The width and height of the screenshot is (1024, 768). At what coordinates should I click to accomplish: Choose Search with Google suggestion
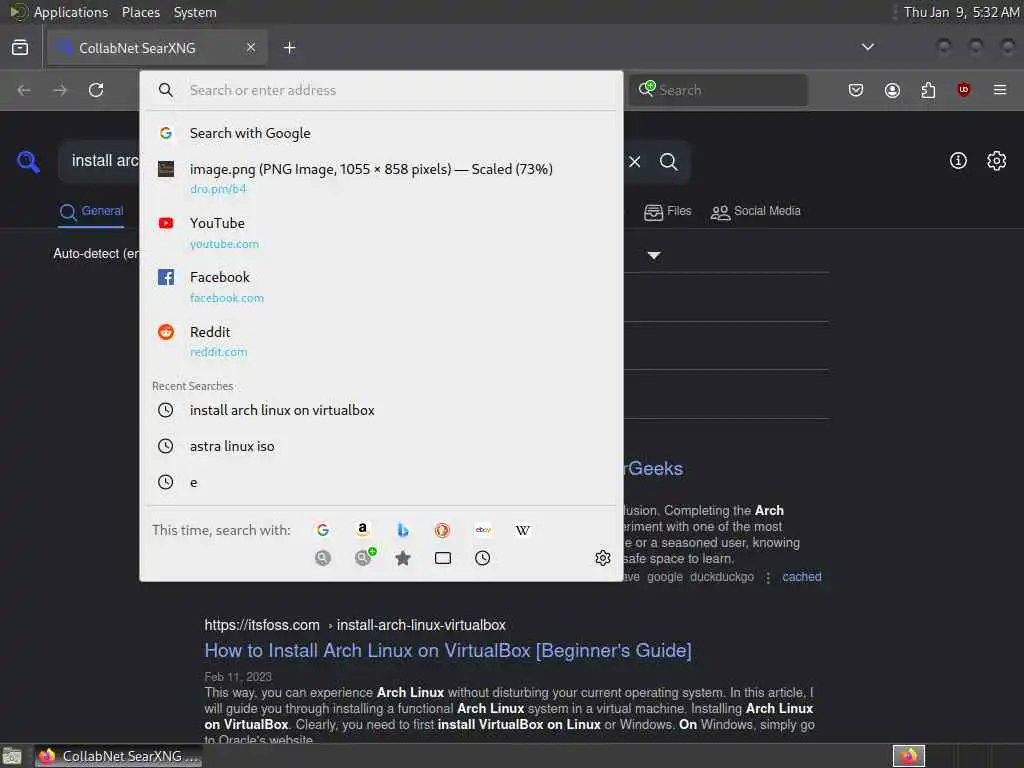click(381, 133)
